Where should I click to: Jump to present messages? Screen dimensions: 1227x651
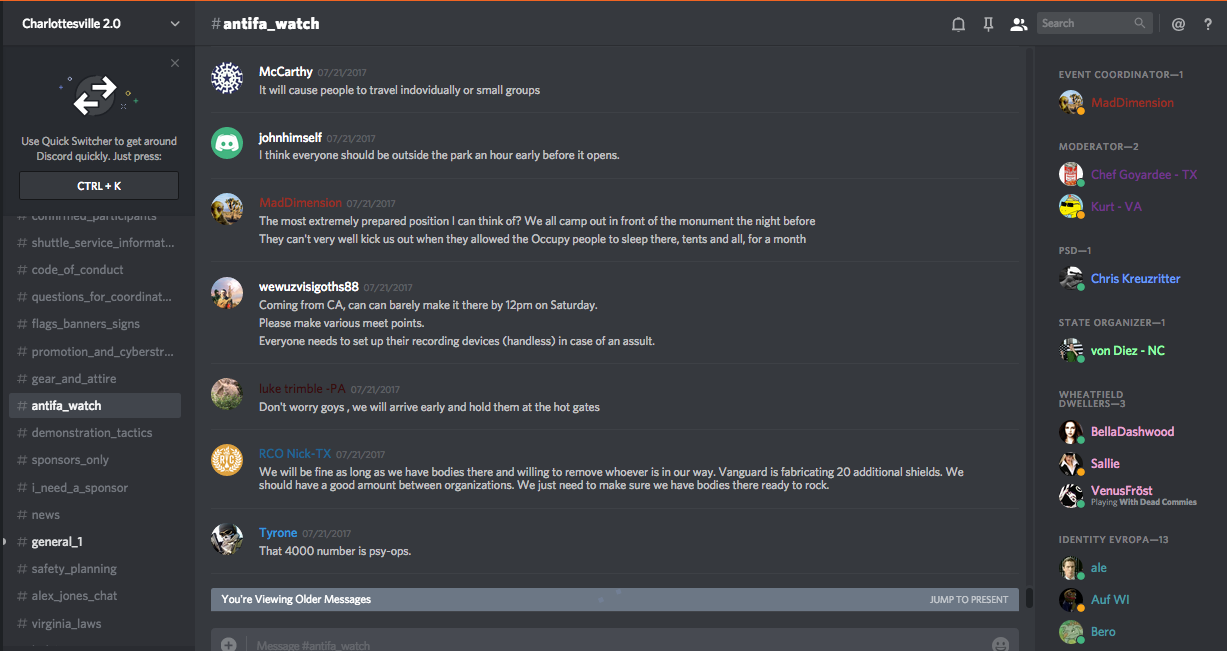coord(968,600)
